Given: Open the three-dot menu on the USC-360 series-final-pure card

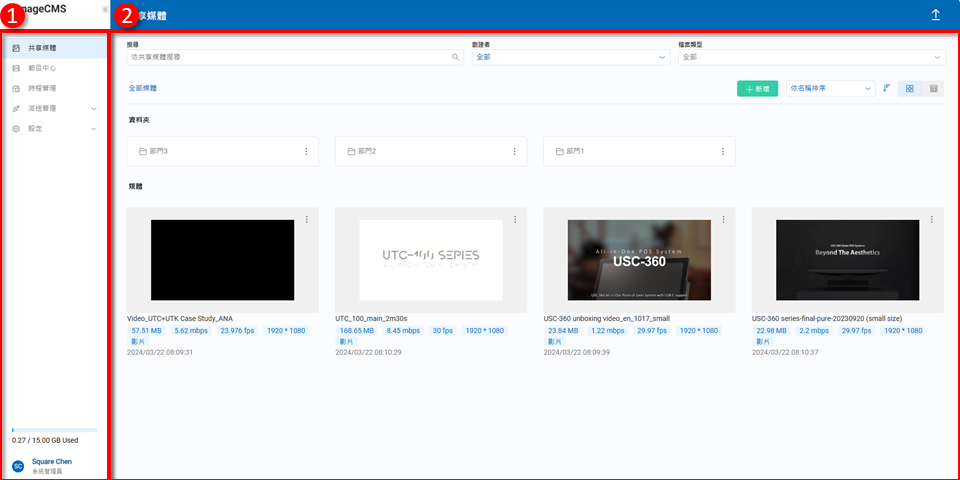Looking at the screenshot, I should click(x=931, y=219).
